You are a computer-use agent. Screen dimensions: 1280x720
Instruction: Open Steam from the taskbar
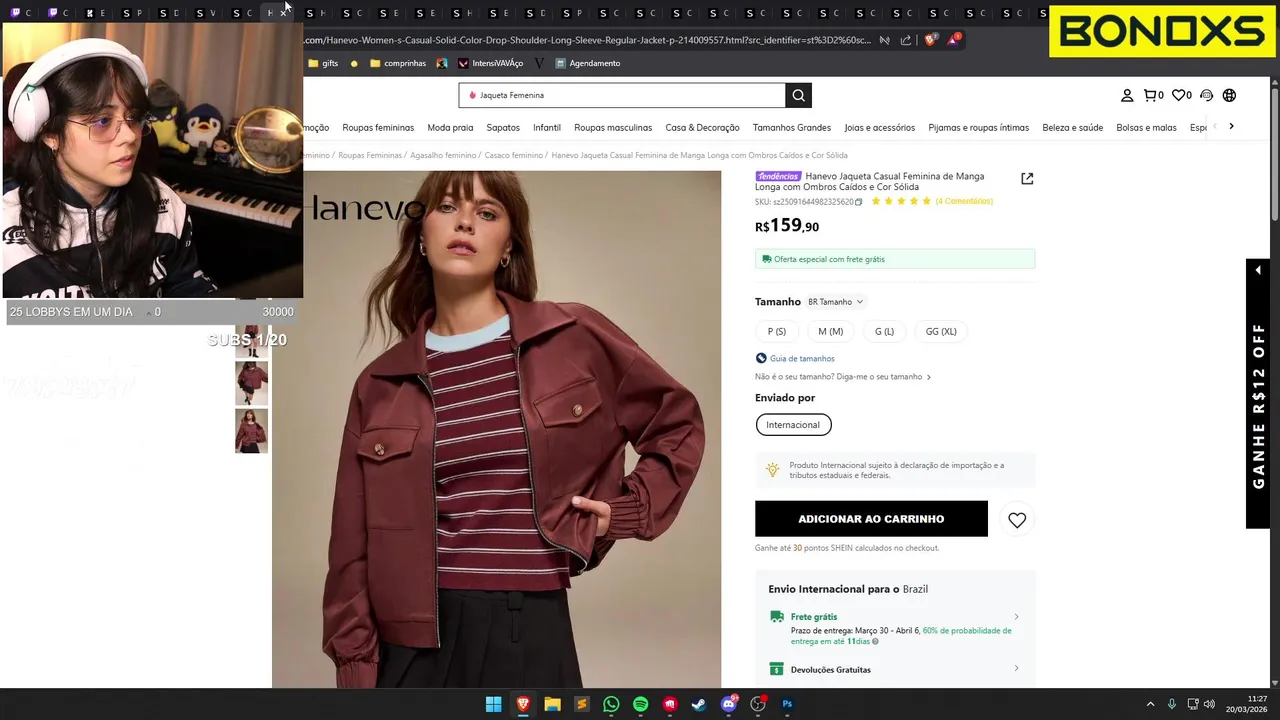click(699, 704)
